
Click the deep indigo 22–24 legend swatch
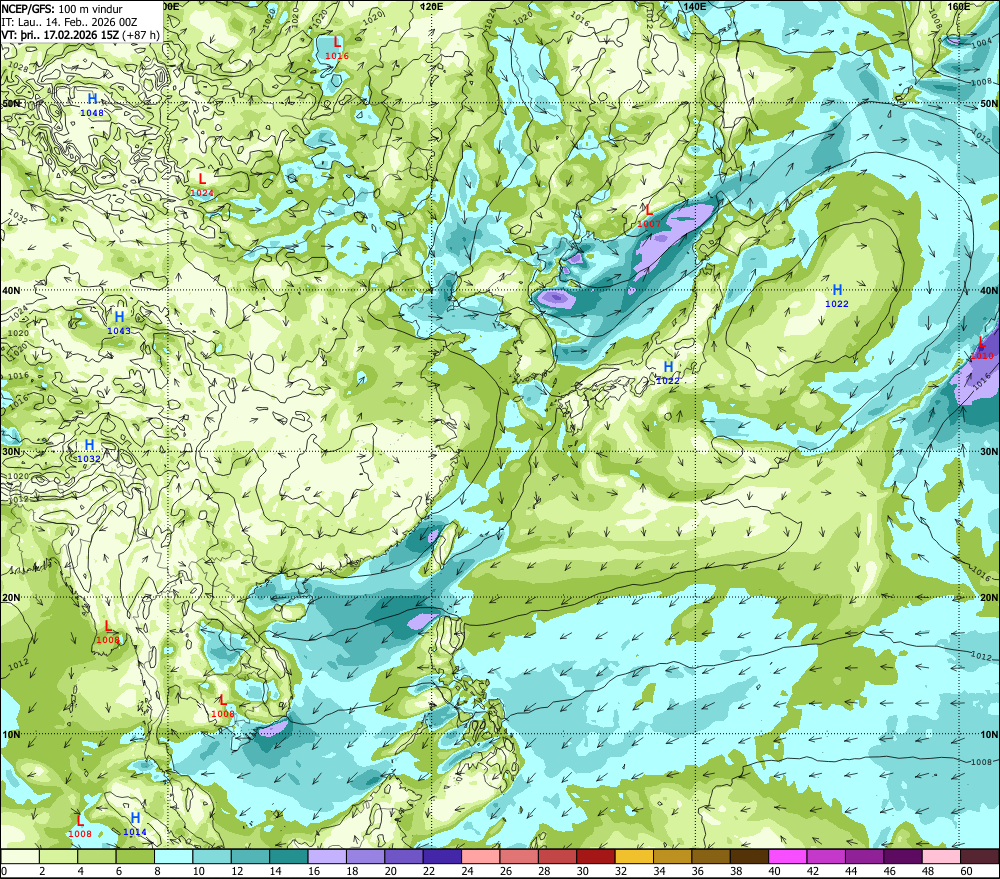[443, 856]
